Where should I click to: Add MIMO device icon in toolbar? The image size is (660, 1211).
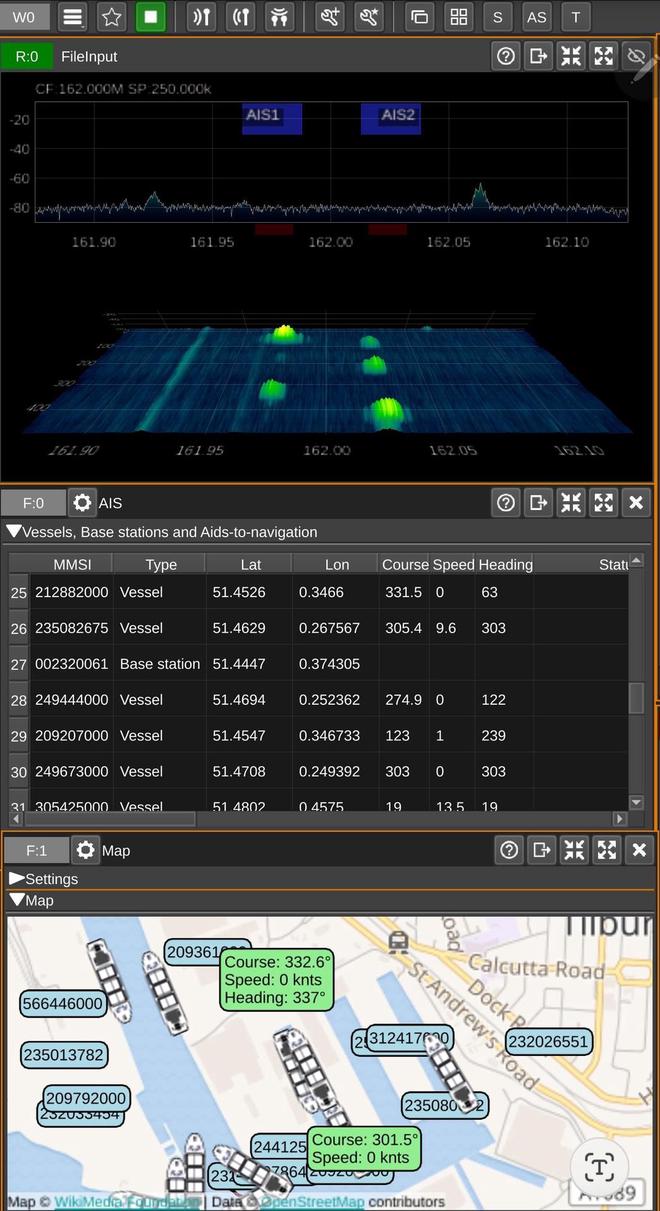(279, 17)
